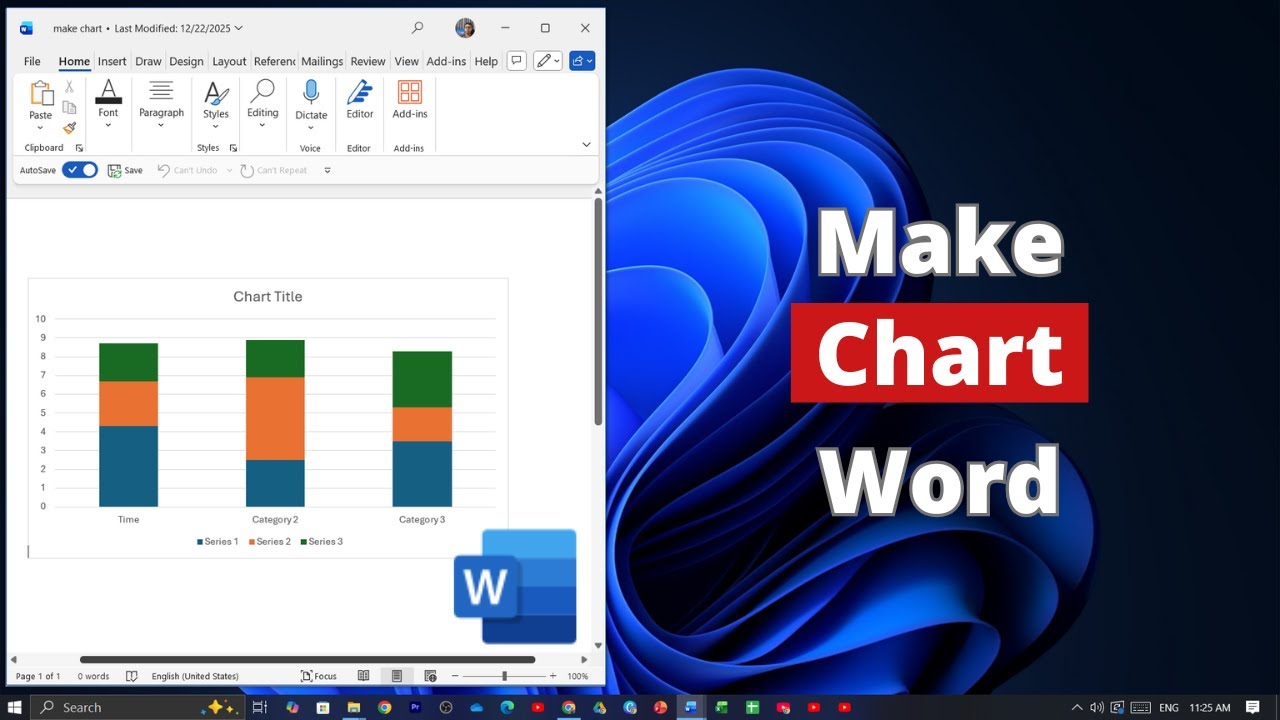1280x720 pixels.
Task: Open the blue Share dropdown button
Action: (582, 61)
